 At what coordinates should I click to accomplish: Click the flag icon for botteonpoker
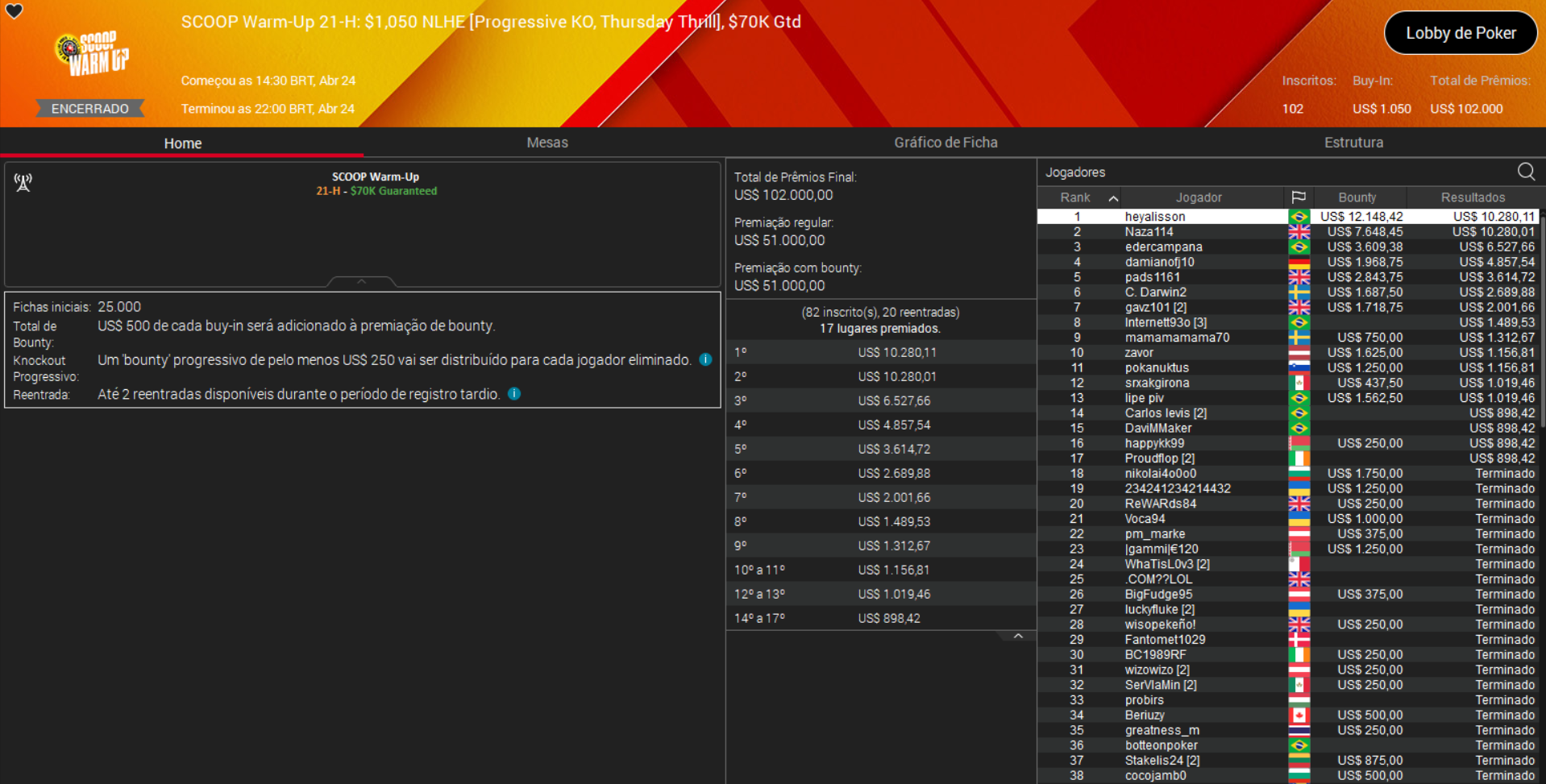point(1299,745)
